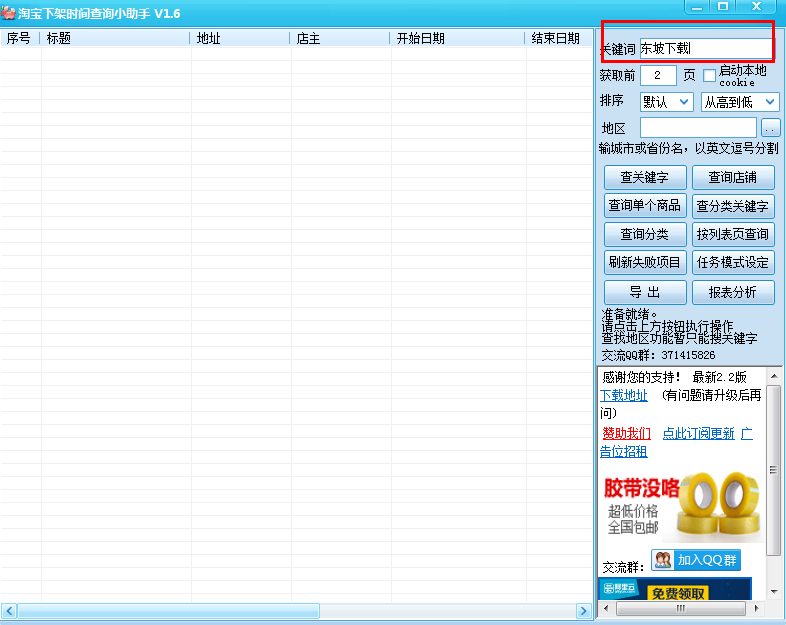Click the 广告位招租 link

(624, 451)
